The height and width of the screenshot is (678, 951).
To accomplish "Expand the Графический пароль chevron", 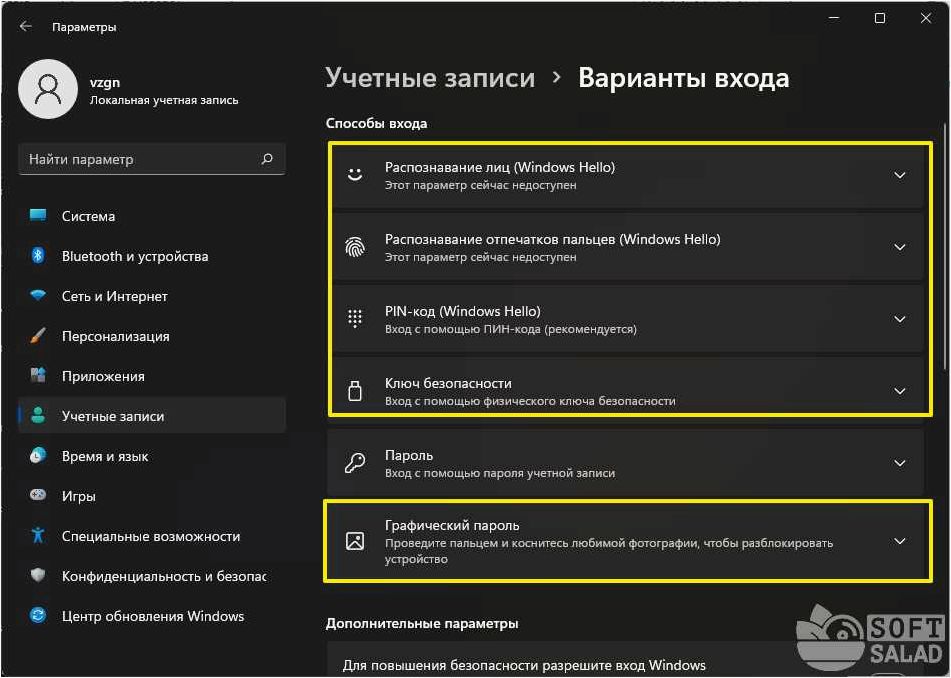I will coord(899,541).
